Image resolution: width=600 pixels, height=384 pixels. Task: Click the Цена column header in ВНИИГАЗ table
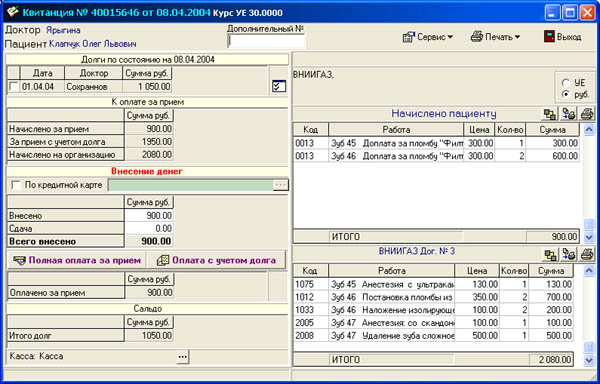[477, 271]
